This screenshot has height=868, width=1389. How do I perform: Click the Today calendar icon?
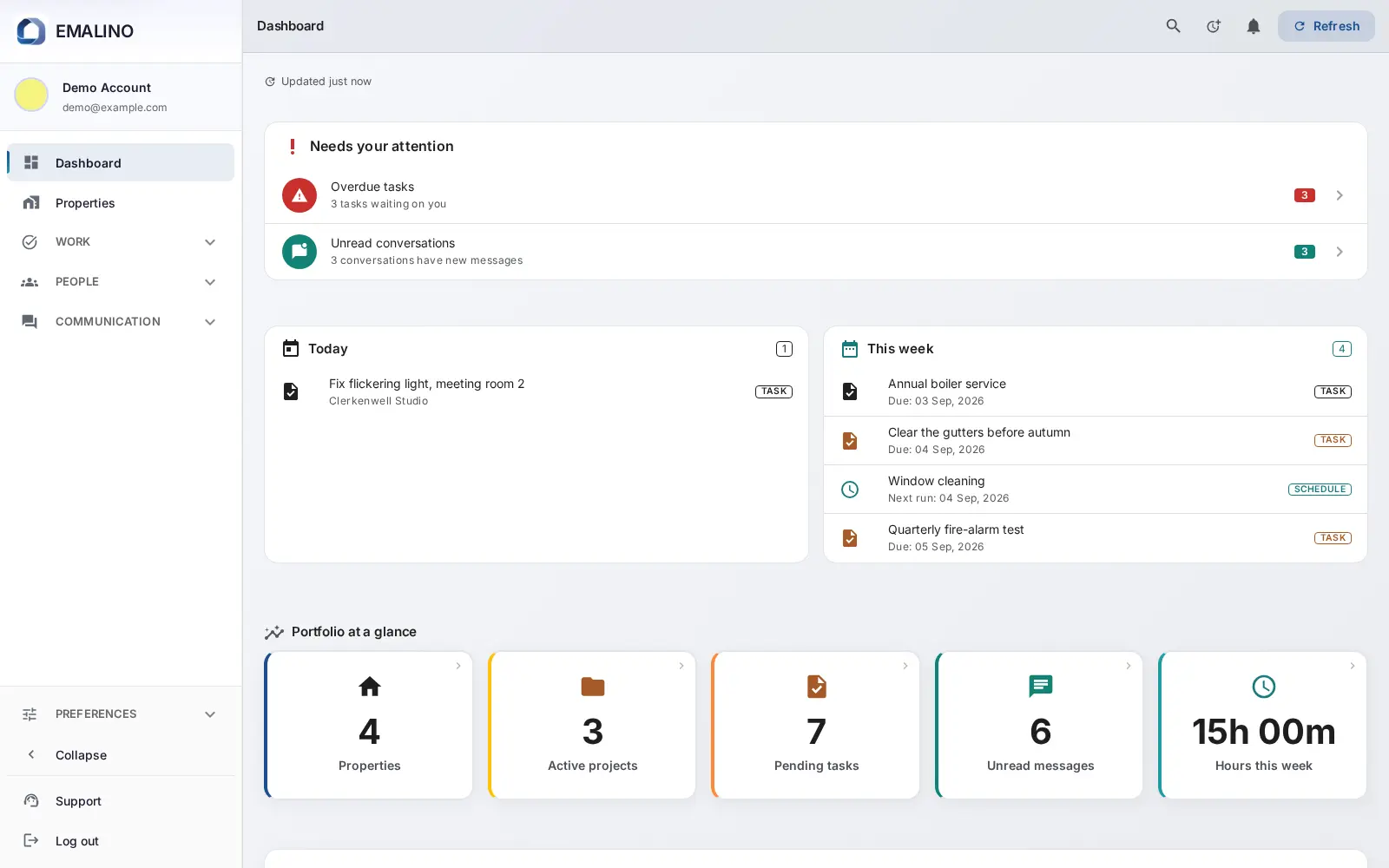(291, 348)
